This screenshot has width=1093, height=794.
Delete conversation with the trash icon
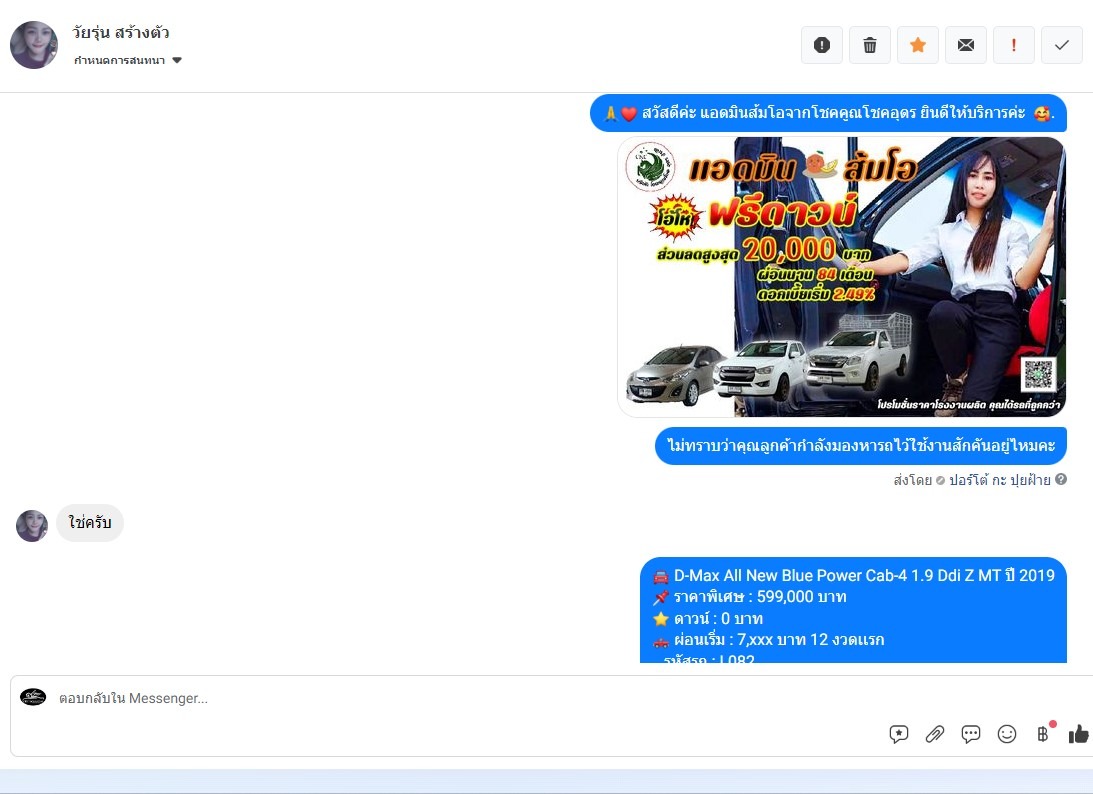[x=870, y=45]
